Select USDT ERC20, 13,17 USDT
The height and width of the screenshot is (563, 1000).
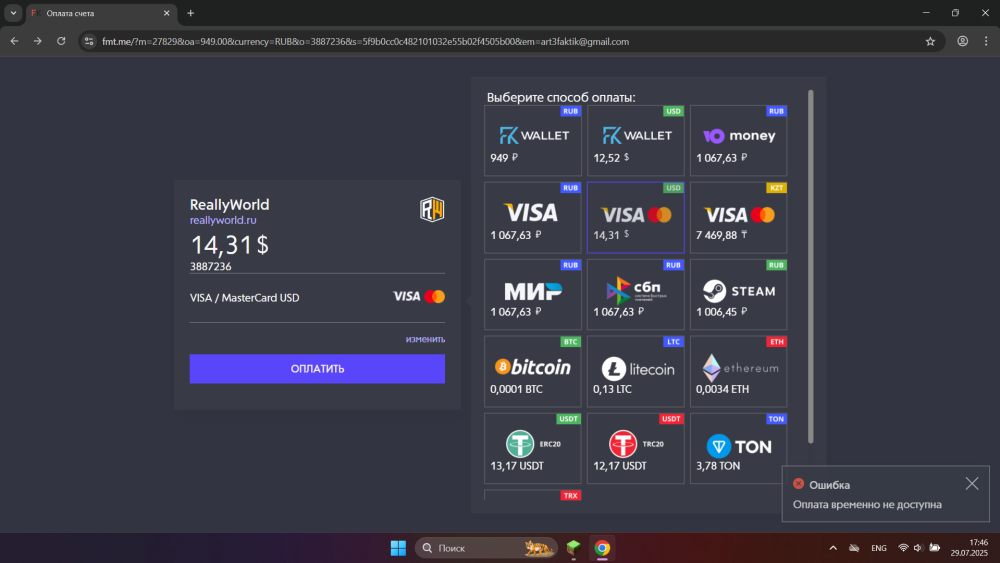533,448
